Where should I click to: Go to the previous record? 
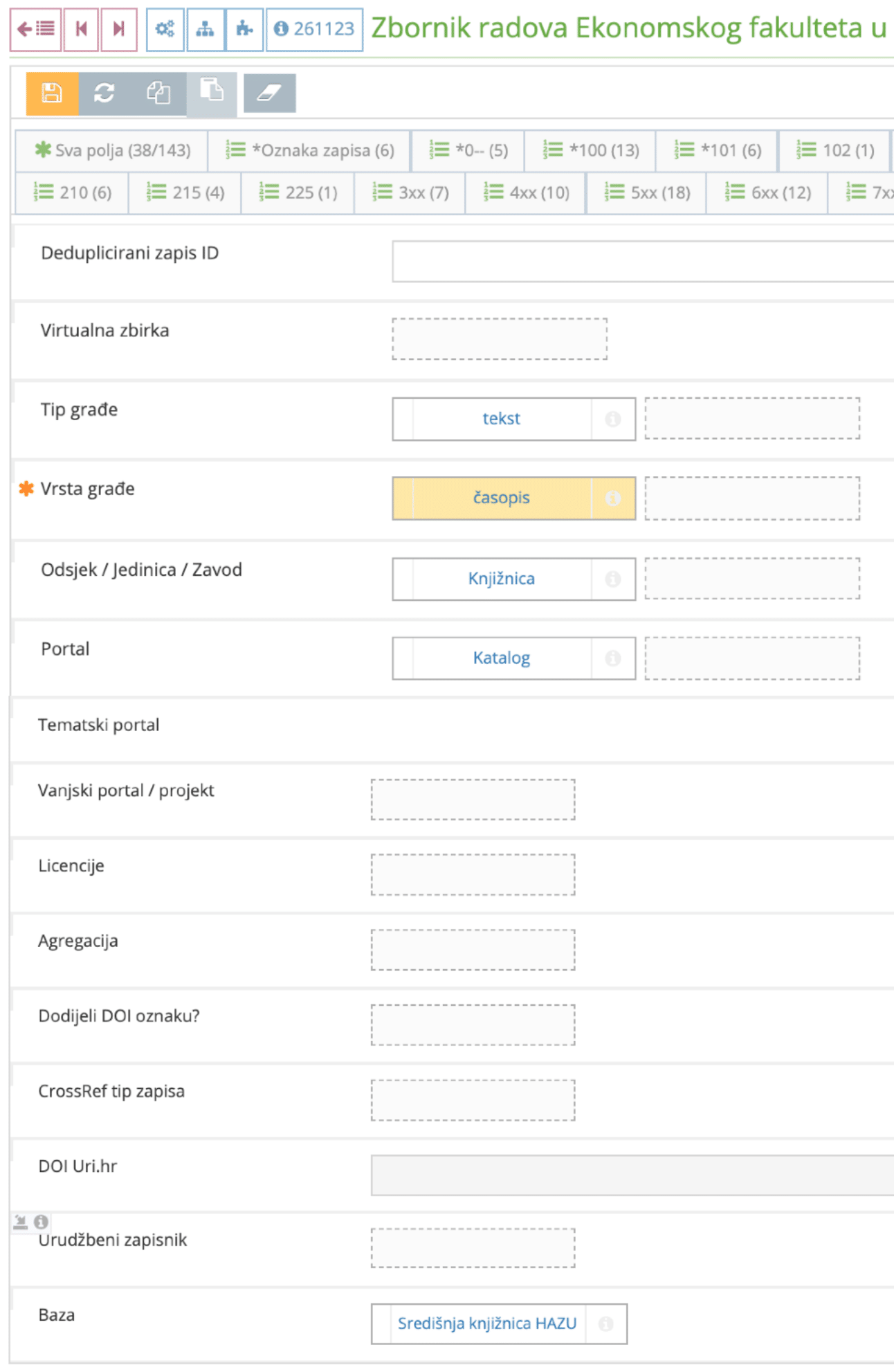[82, 29]
